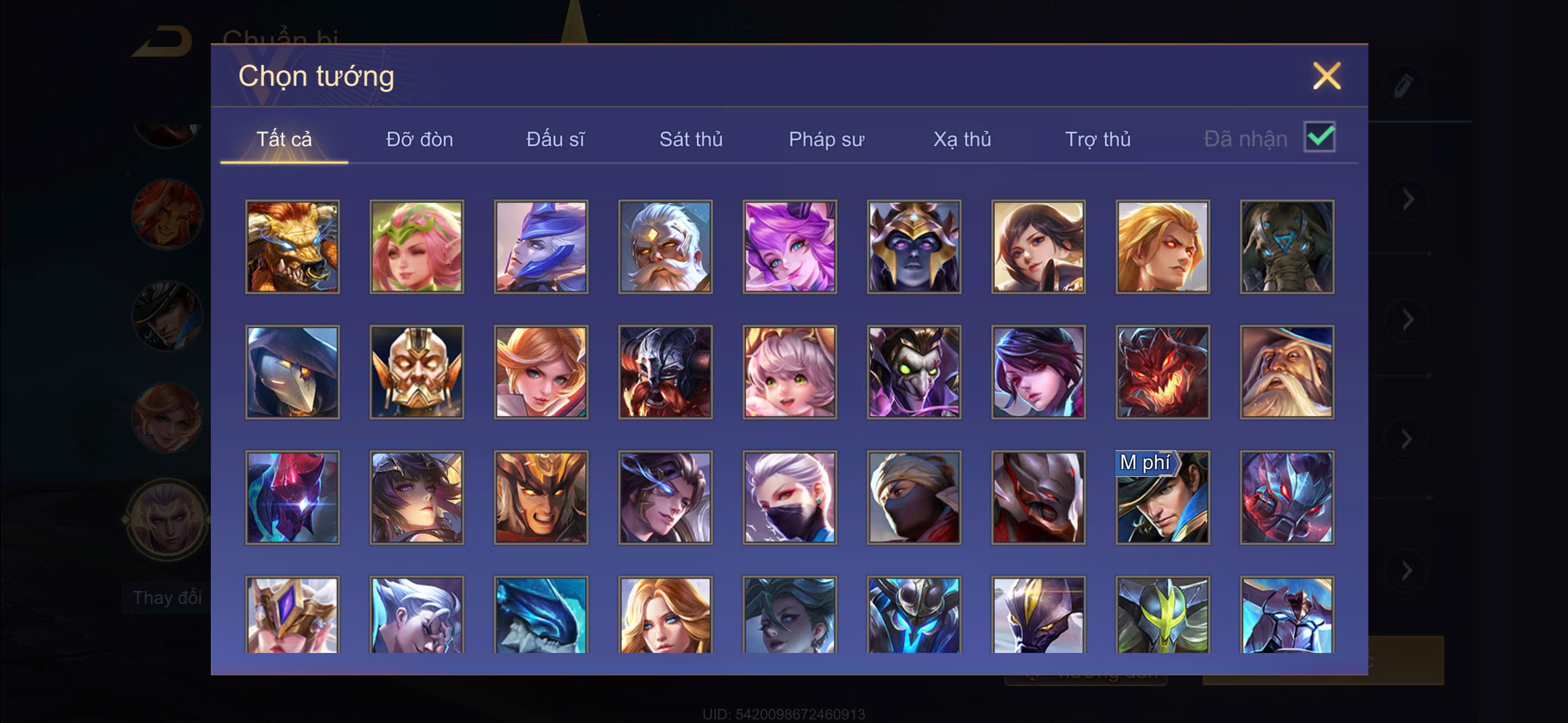Image resolution: width=1568 pixels, height=723 pixels.
Task: Switch to the Đỡ đòn tab
Action: tap(419, 140)
